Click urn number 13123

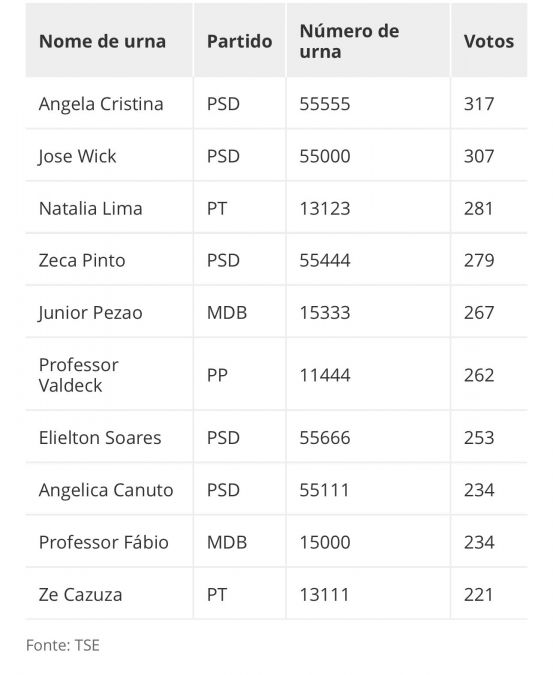click(x=325, y=209)
